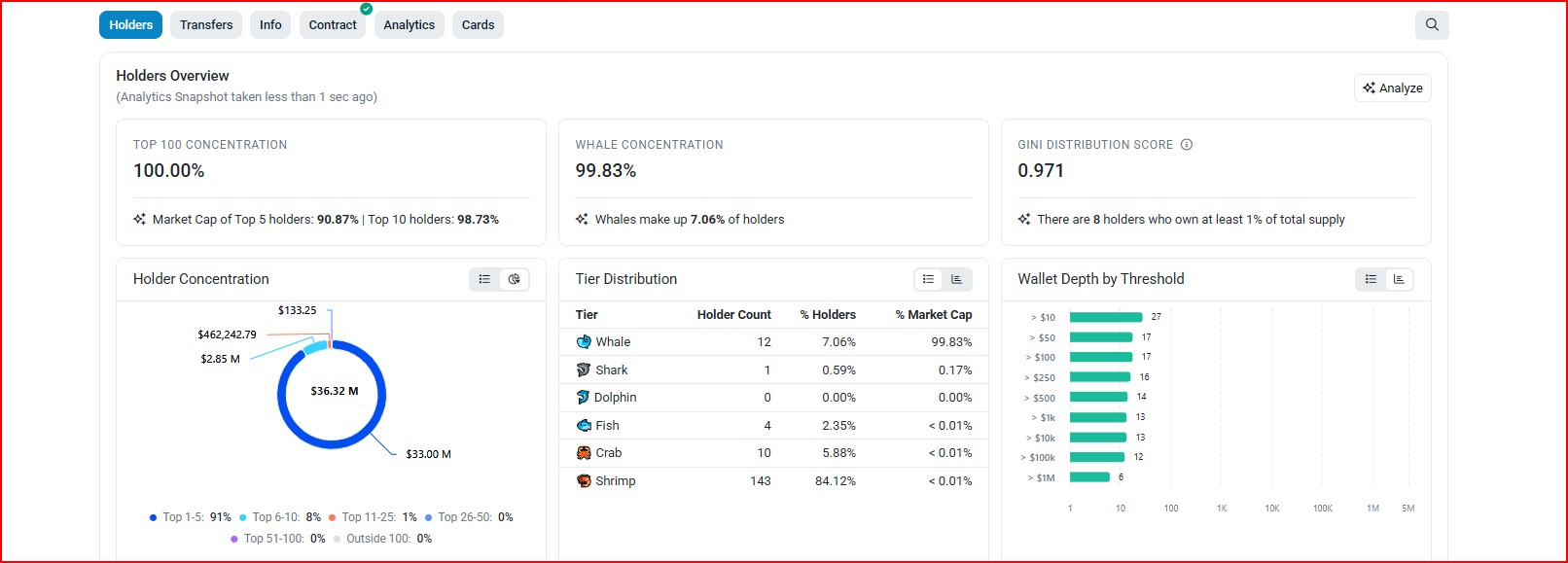
Task: Open the Transfers tab
Action: click(x=206, y=25)
